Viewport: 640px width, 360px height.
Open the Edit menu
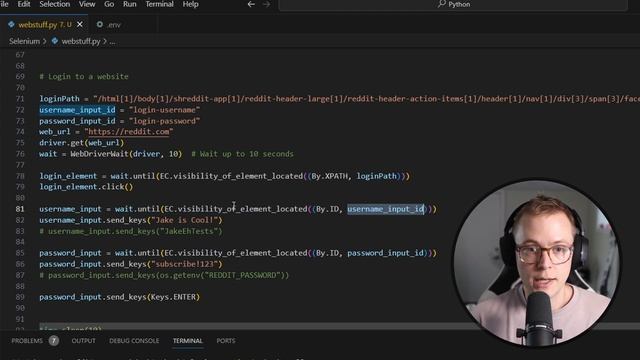click(24, 4)
